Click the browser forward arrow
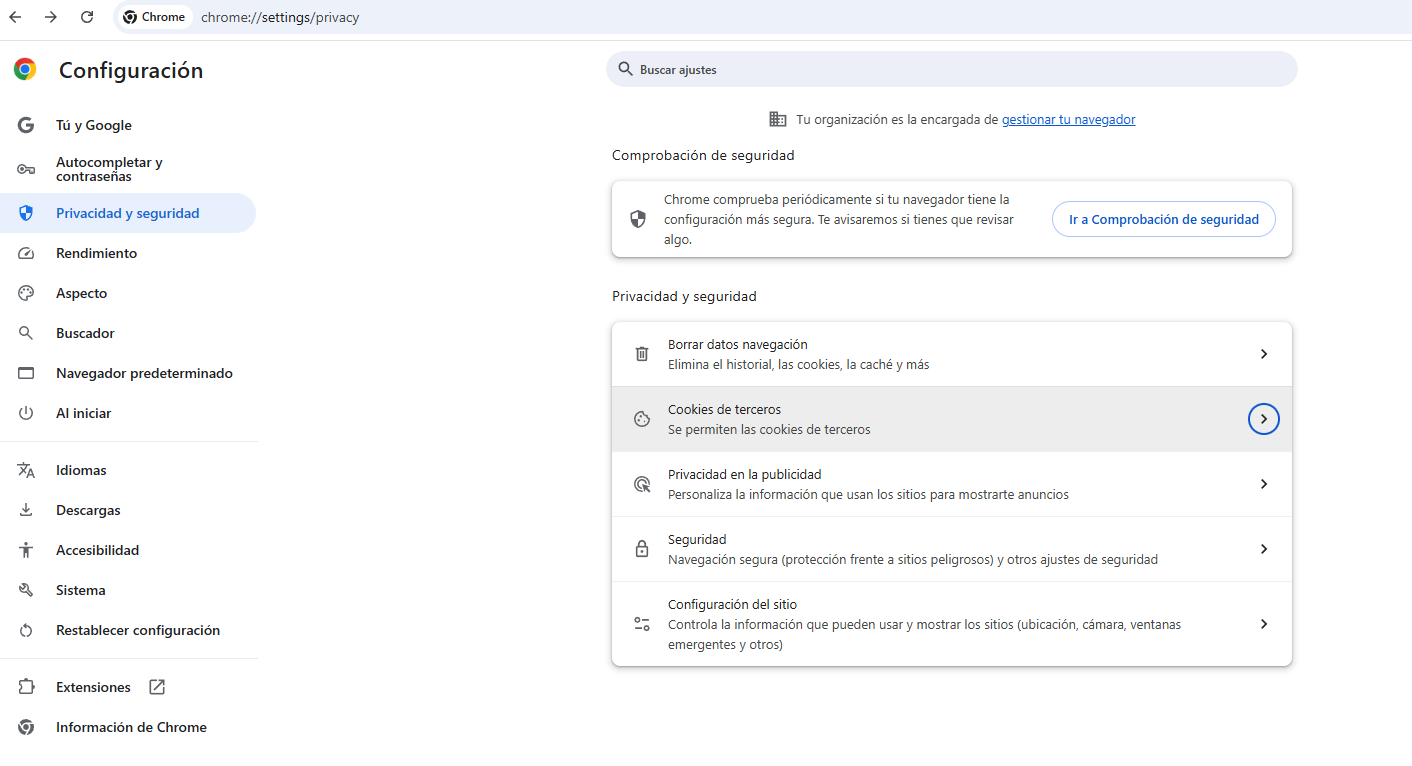Viewport: 1412px width, 766px height. pos(51,17)
